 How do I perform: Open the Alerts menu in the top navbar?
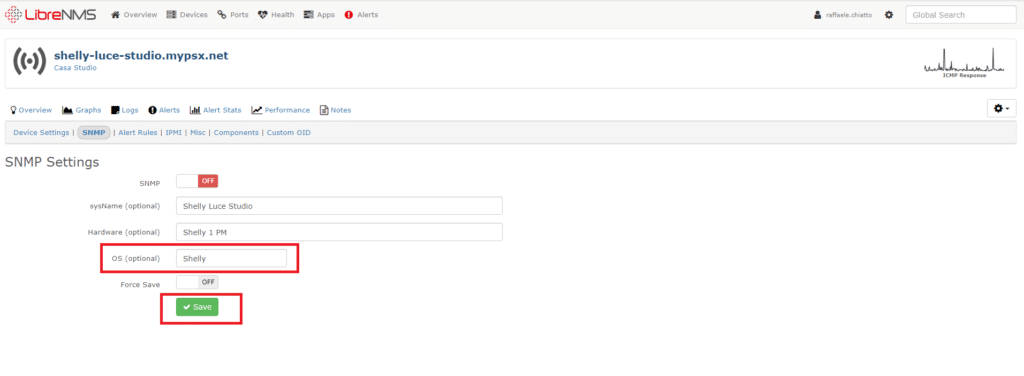(x=361, y=14)
